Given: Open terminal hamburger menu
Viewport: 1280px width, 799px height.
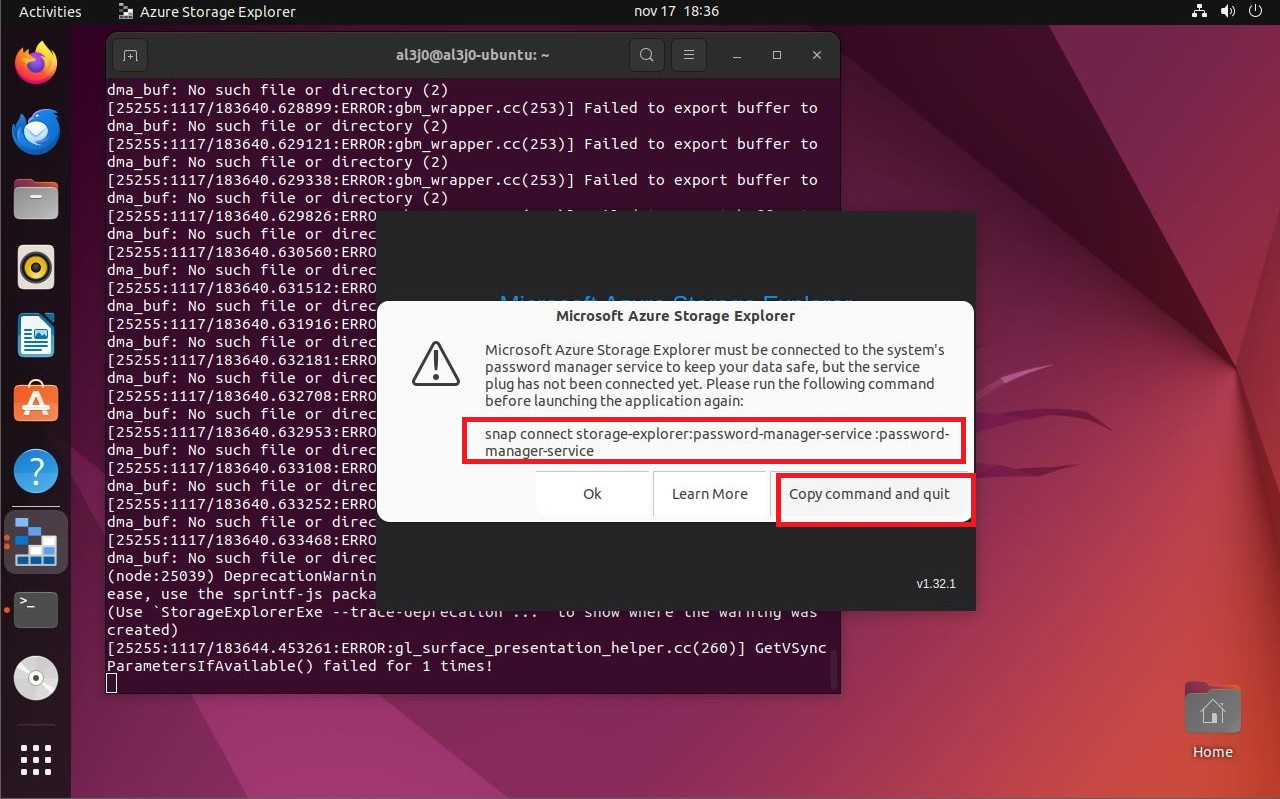Looking at the screenshot, I should point(687,55).
